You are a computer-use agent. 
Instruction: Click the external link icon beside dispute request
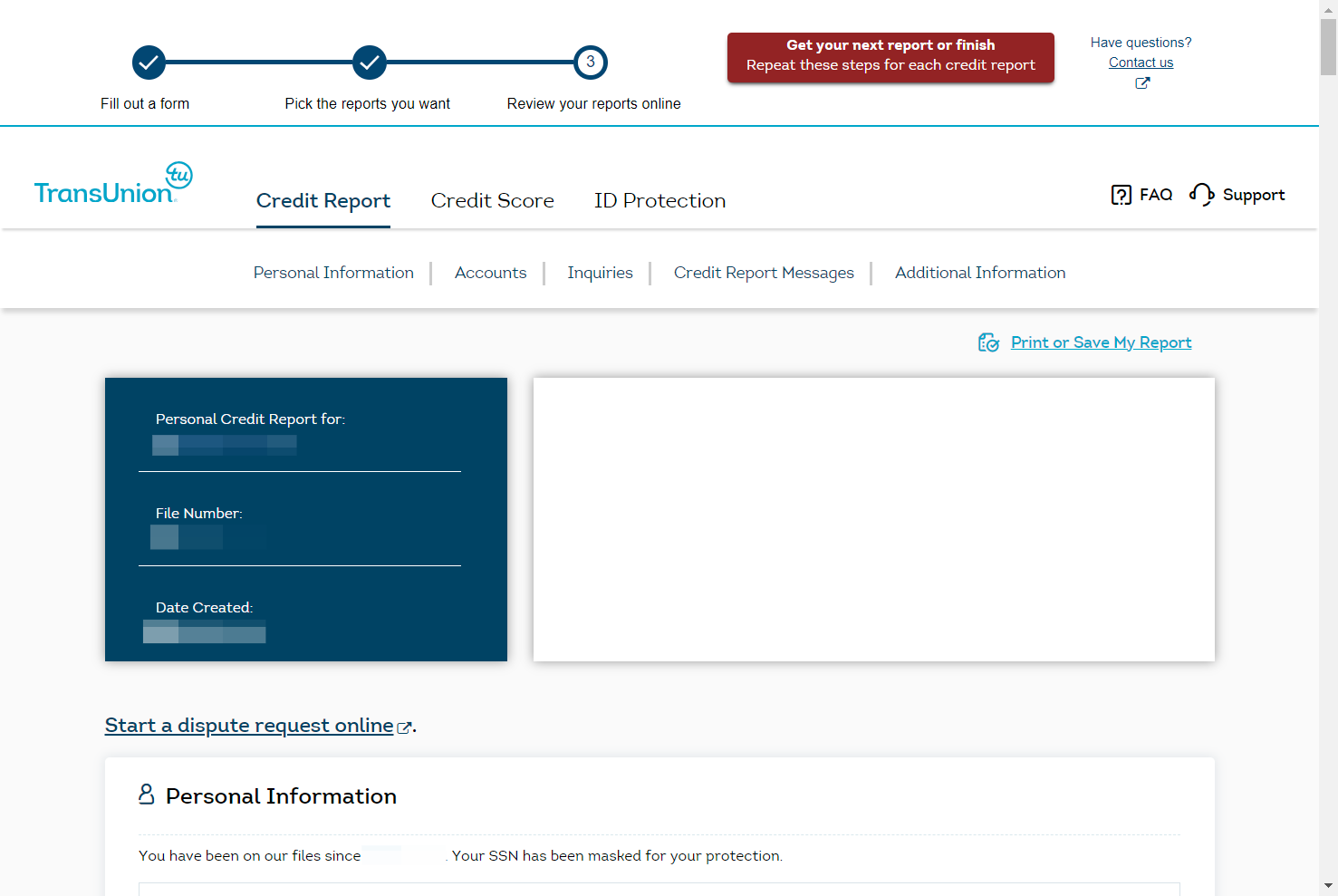click(x=405, y=727)
